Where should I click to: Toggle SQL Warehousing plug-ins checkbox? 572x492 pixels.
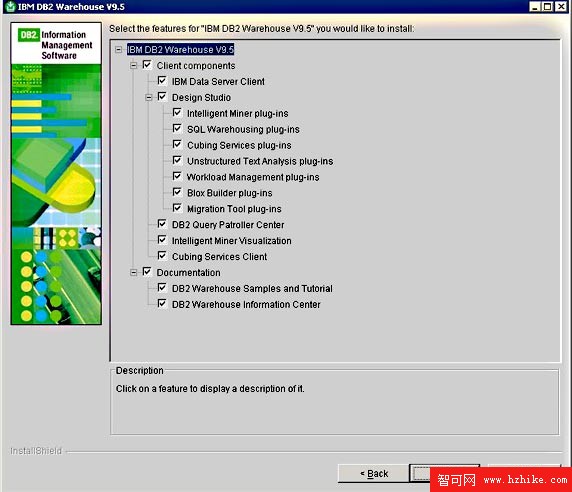pos(177,128)
